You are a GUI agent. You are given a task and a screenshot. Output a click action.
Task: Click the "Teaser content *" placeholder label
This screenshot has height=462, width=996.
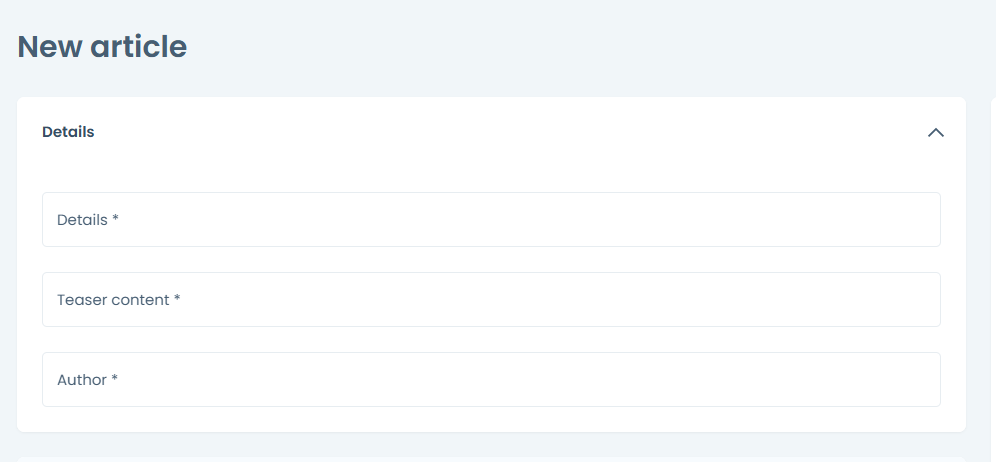point(118,299)
